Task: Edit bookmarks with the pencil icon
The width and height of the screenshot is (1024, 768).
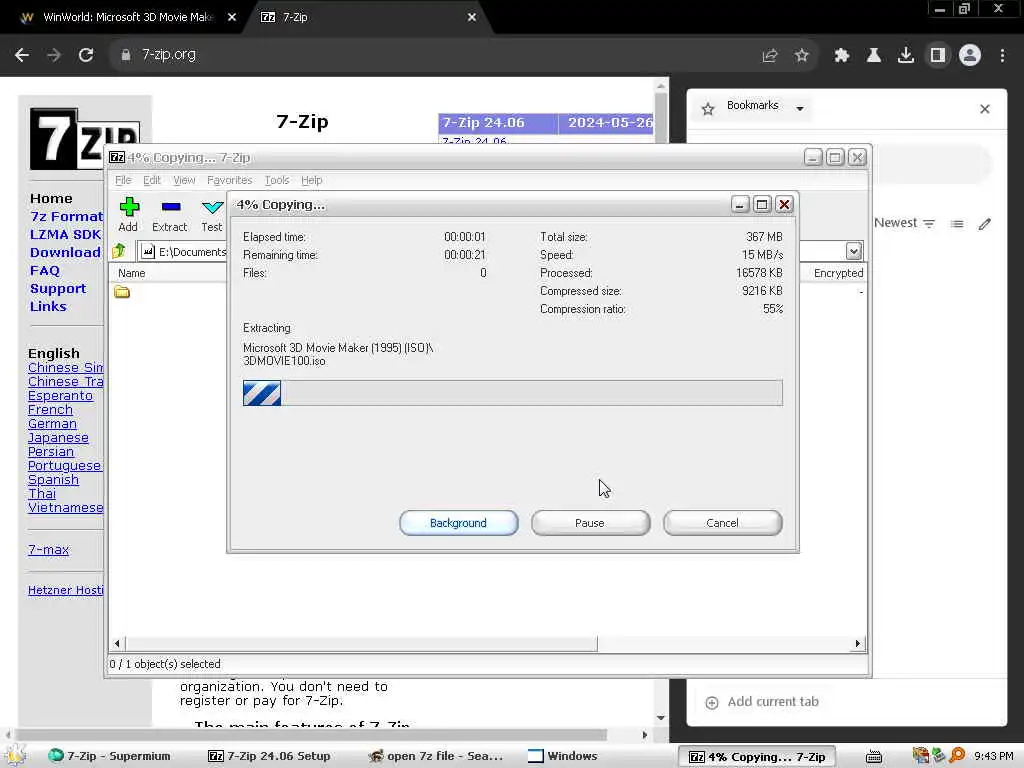Action: click(x=985, y=224)
